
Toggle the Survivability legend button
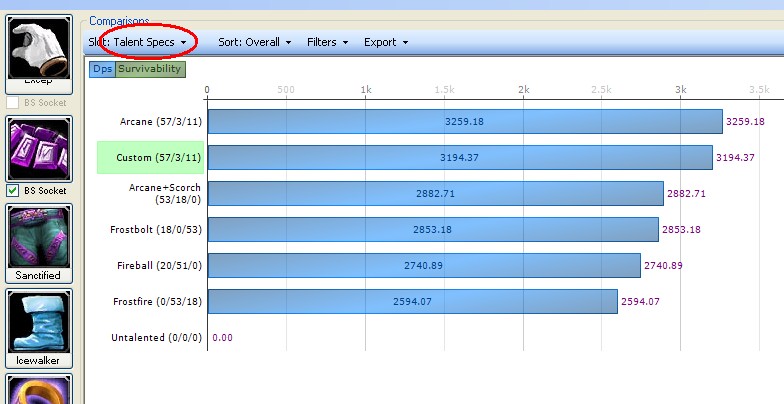pos(150,70)
